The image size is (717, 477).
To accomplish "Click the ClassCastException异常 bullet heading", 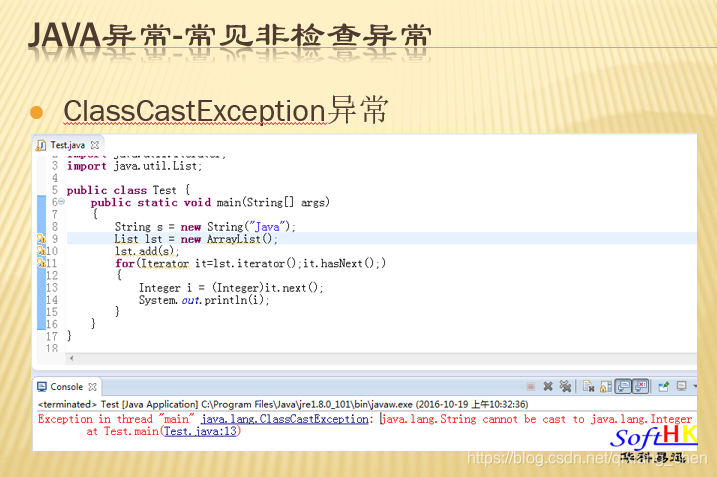I will pyautogui.click(x=226, y=111).
